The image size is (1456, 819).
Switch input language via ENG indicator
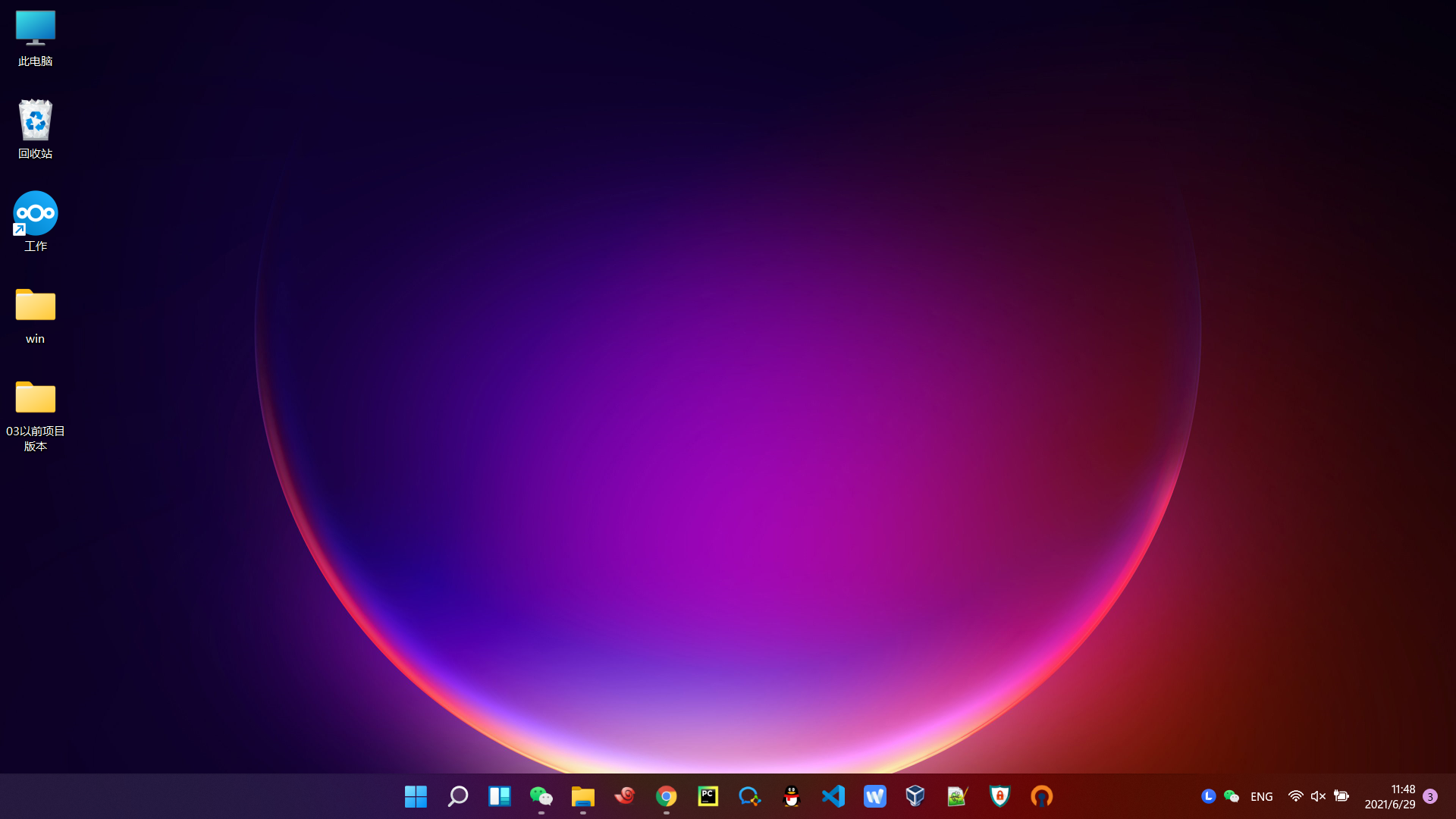click(1261, 796)
